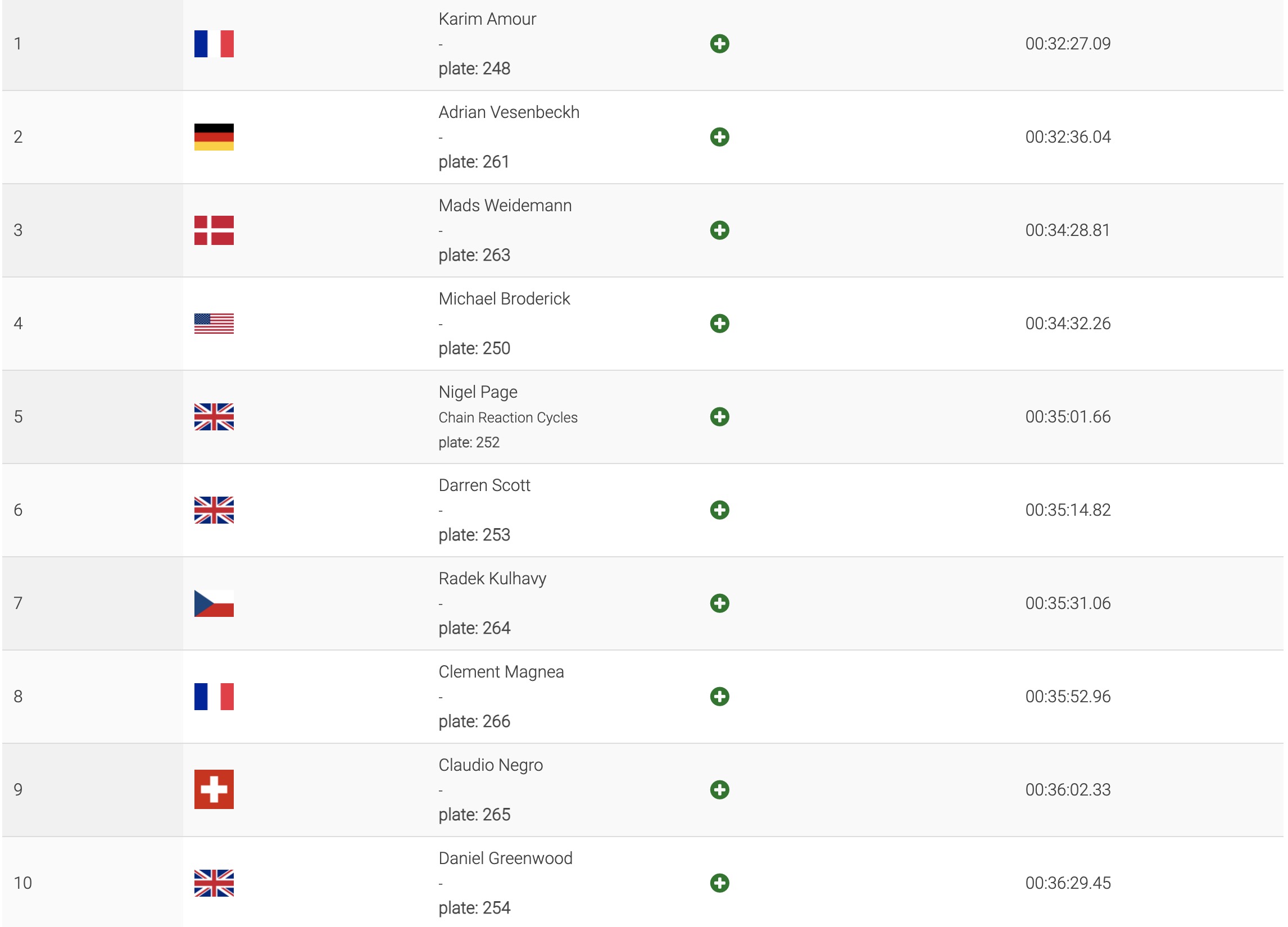Click the Chain Reaction Cycles team text
Screen dimensions: 1288x927
(x=507, y=418)
